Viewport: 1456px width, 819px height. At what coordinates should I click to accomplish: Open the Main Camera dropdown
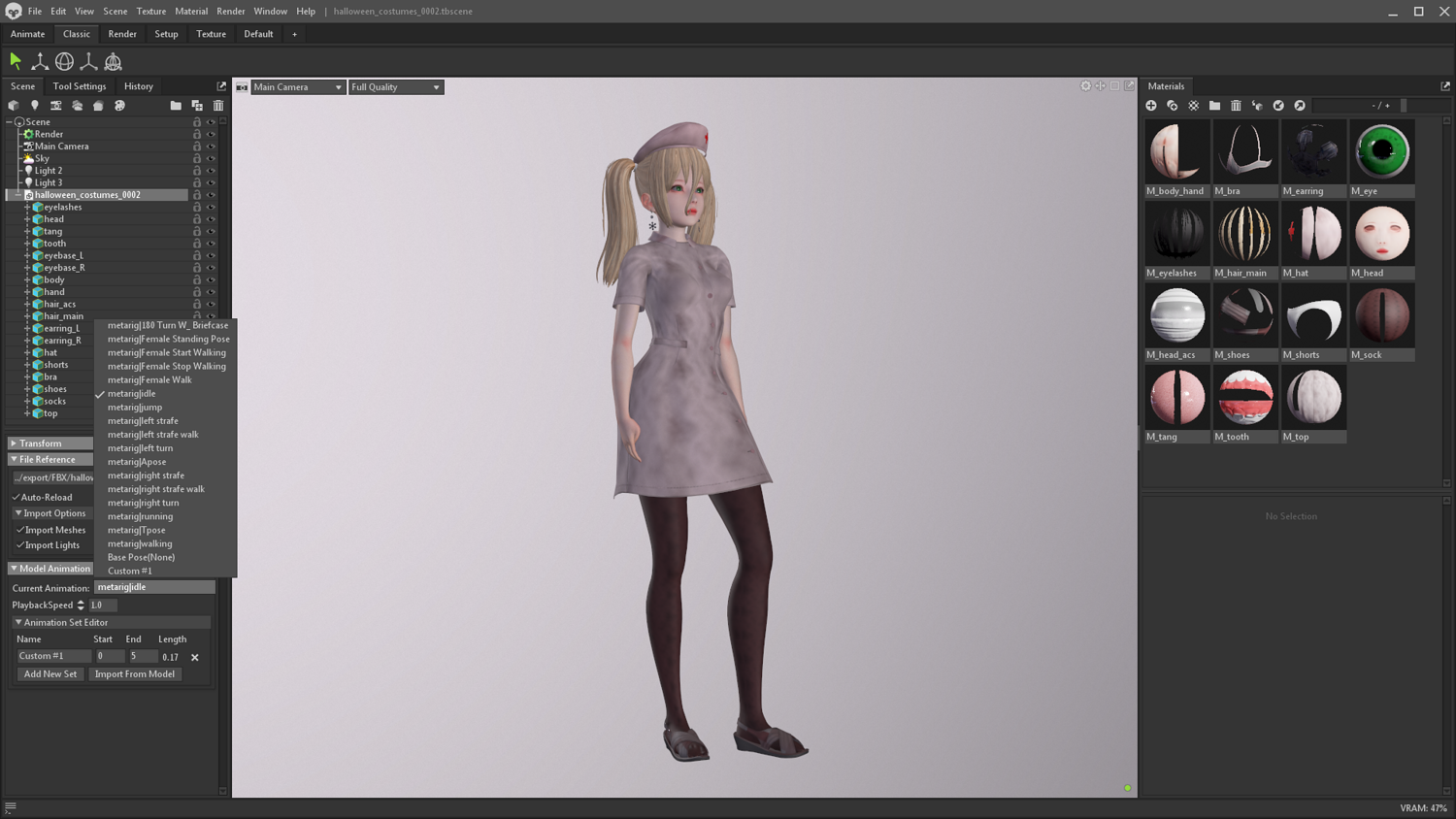tap(298, 87)
